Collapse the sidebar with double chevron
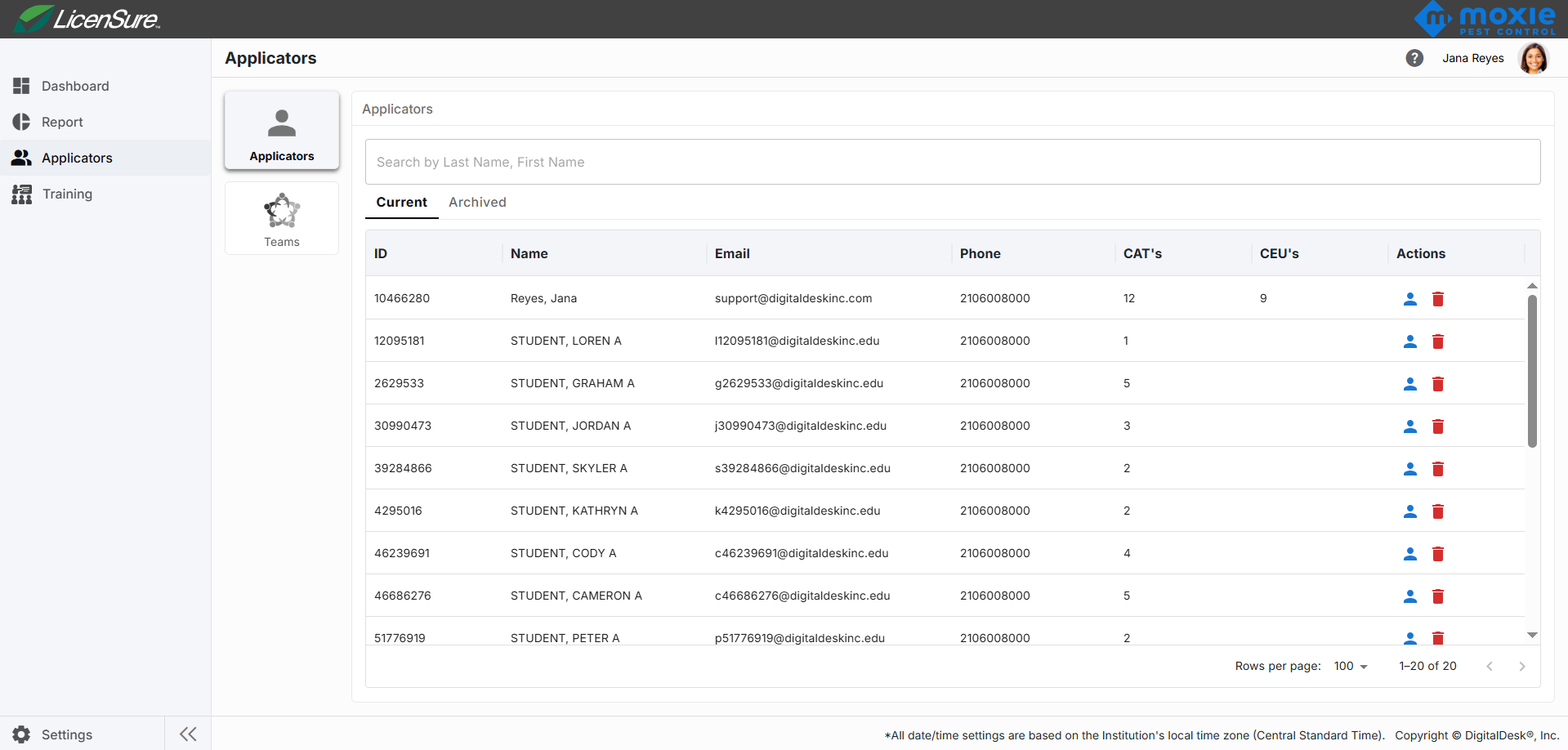 coord(188,734)
